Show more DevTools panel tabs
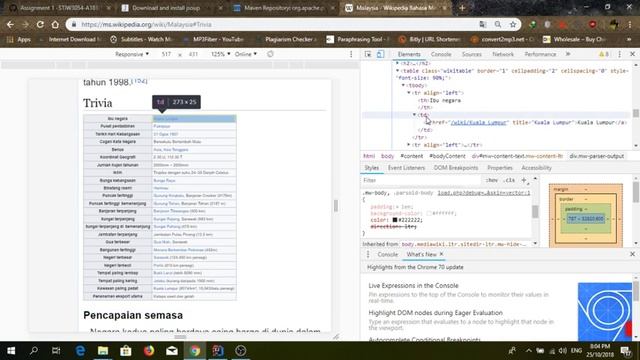This screenshot has height=360, width=640. [x=568, y=54]
